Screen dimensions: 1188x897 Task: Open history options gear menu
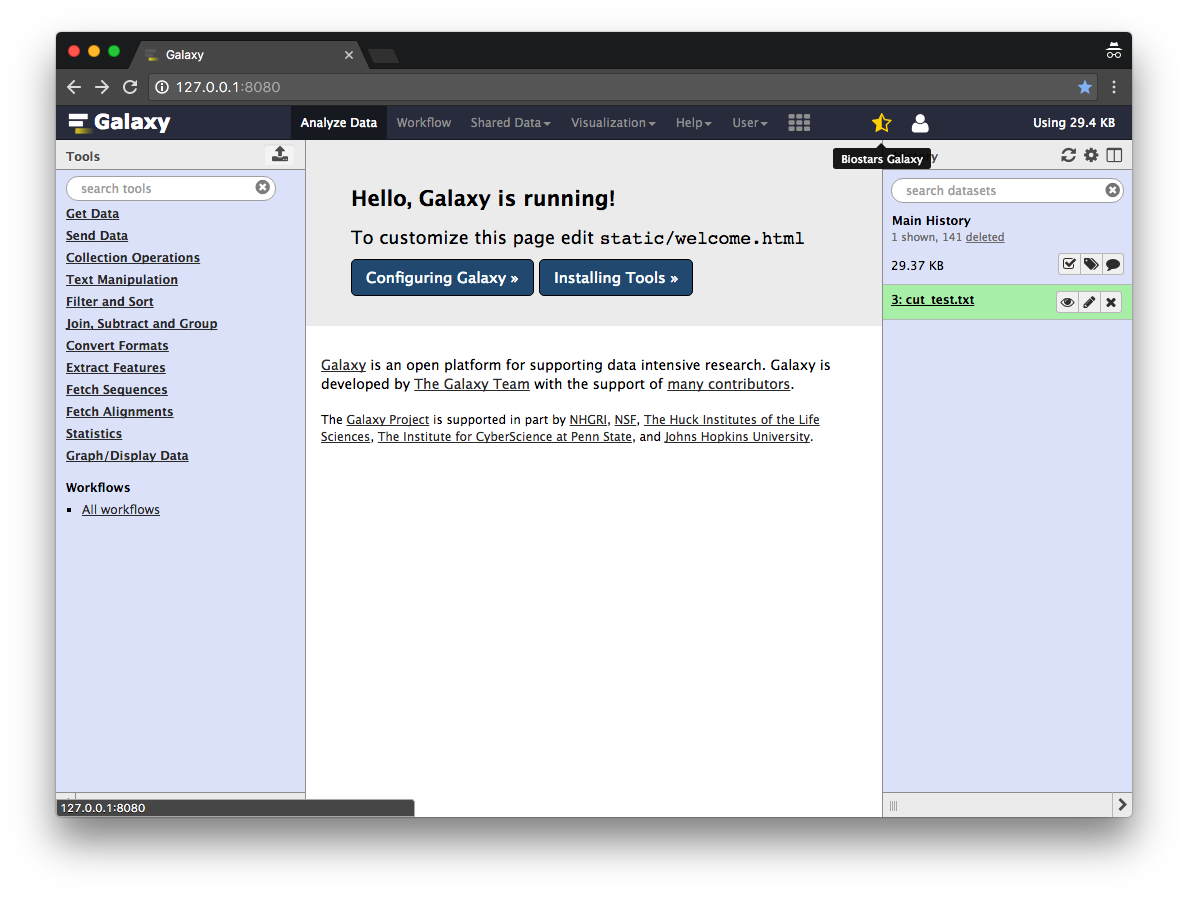(x=1091, y=155)
